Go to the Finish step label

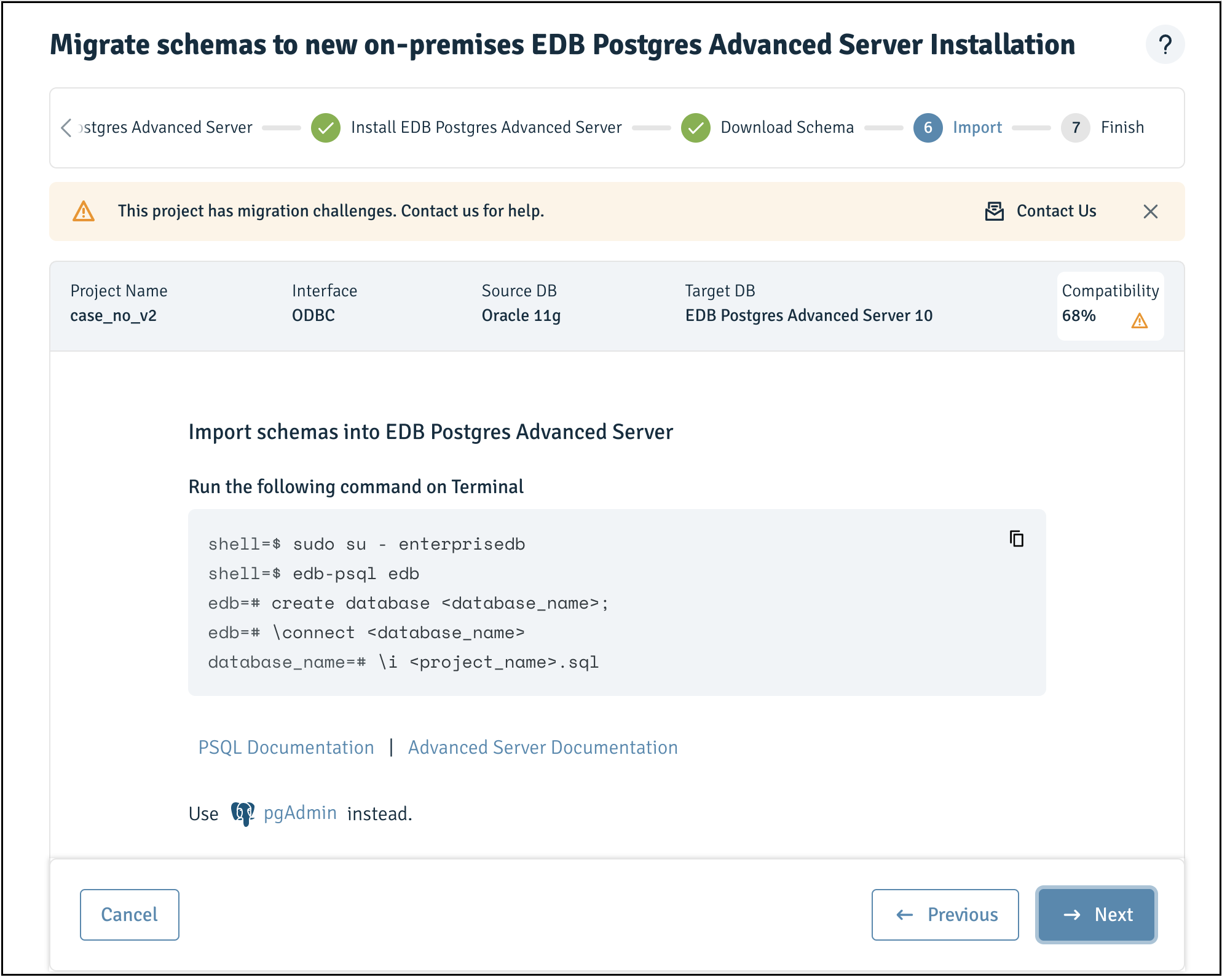pos(1122,127)
